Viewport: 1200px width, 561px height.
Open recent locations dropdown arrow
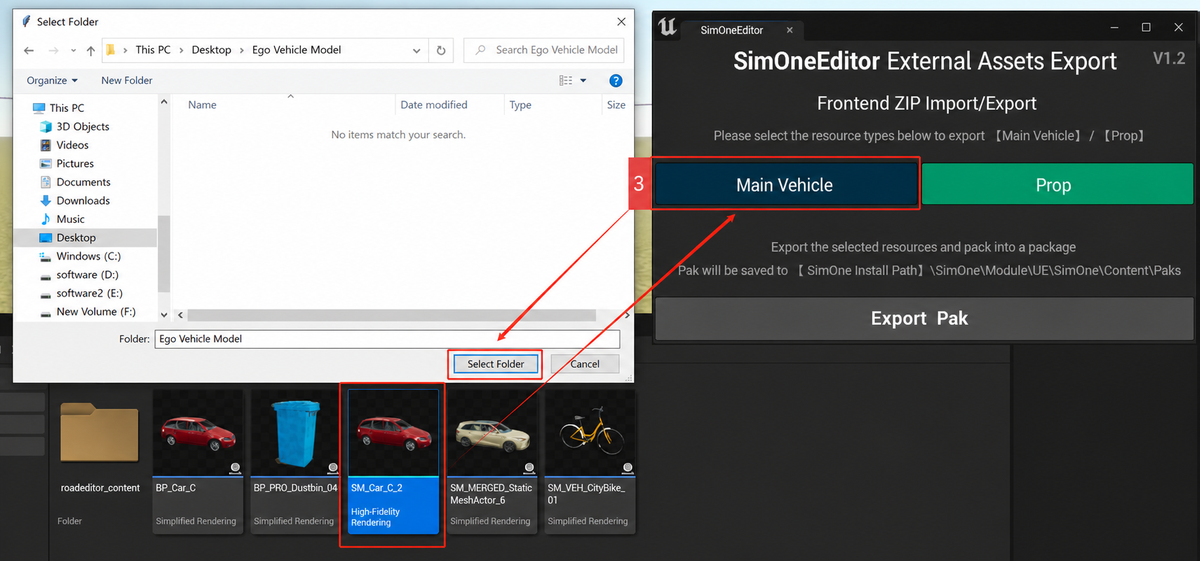[75, 50]
